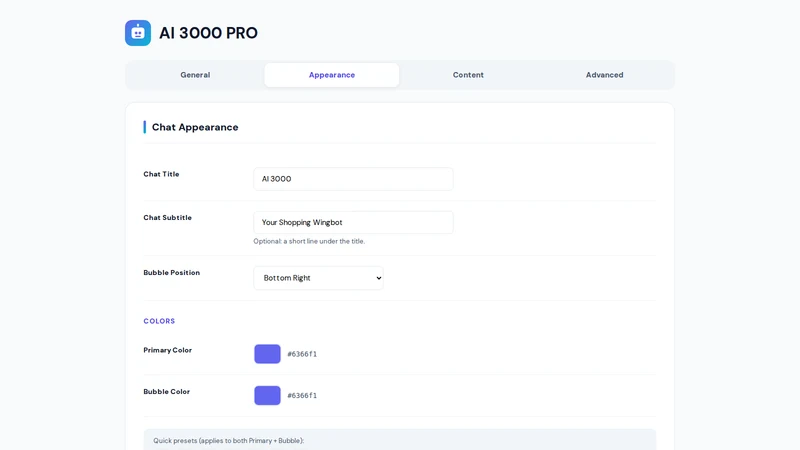Click the Chat Title field label
Image resolution: width=800 pixels, height=450 pixels.
pos(161,174)
